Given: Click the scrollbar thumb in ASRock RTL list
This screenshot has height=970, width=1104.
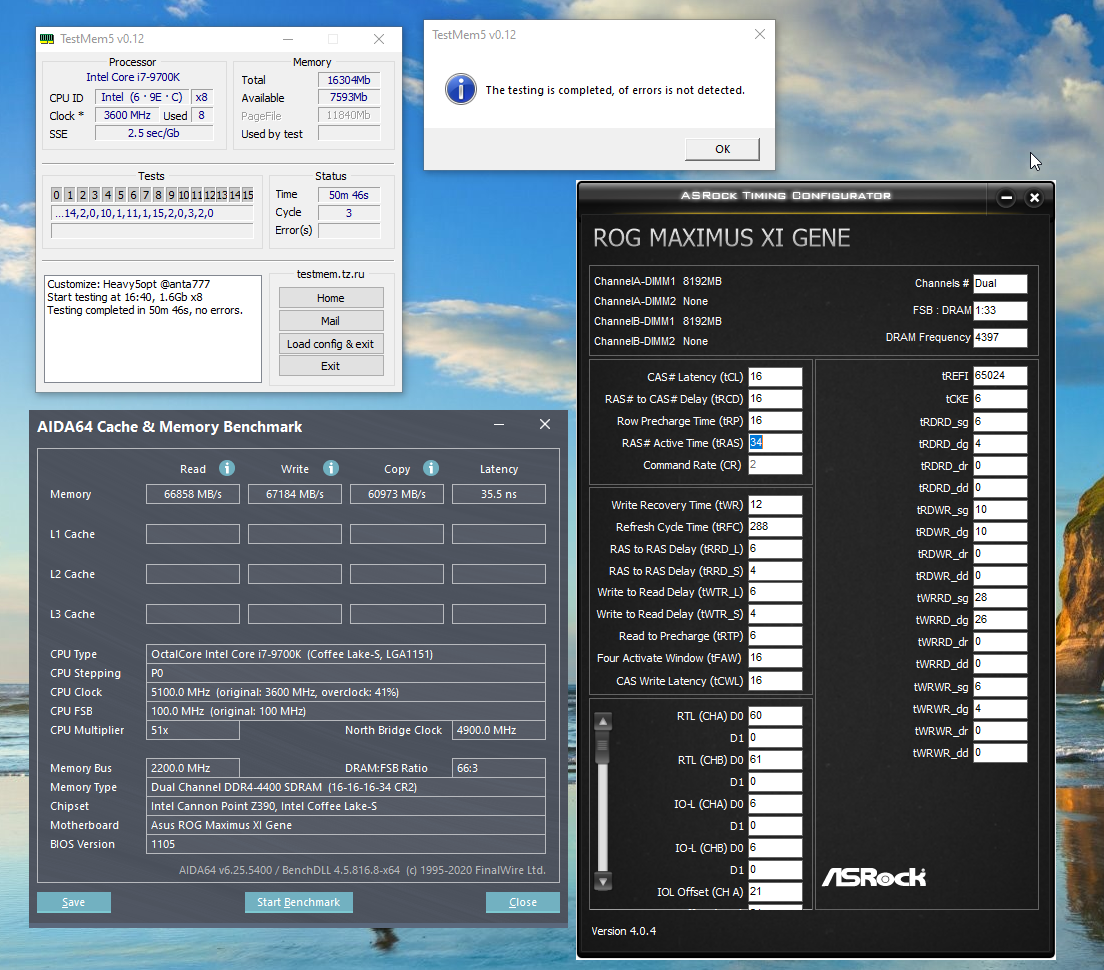Looking at the screenshot, I should tap(603, 748).
